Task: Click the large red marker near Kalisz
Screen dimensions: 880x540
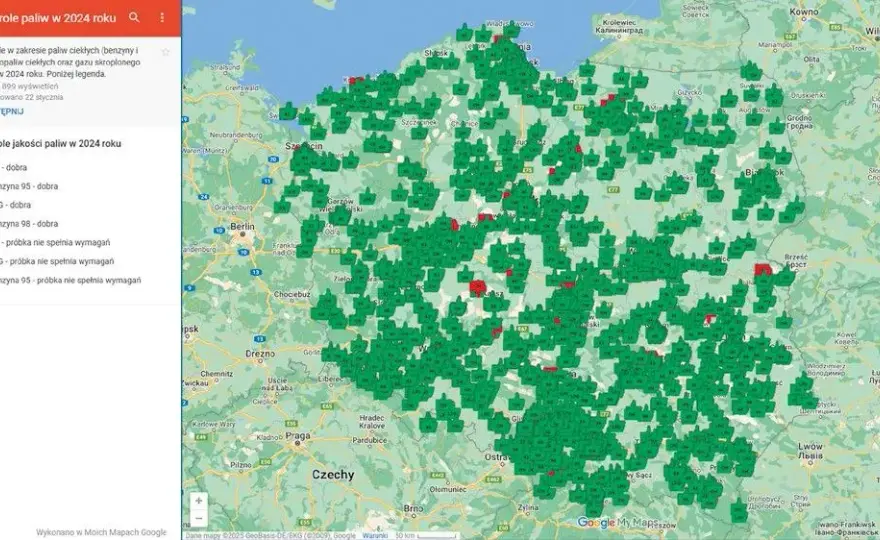Action: pos(478,288)
